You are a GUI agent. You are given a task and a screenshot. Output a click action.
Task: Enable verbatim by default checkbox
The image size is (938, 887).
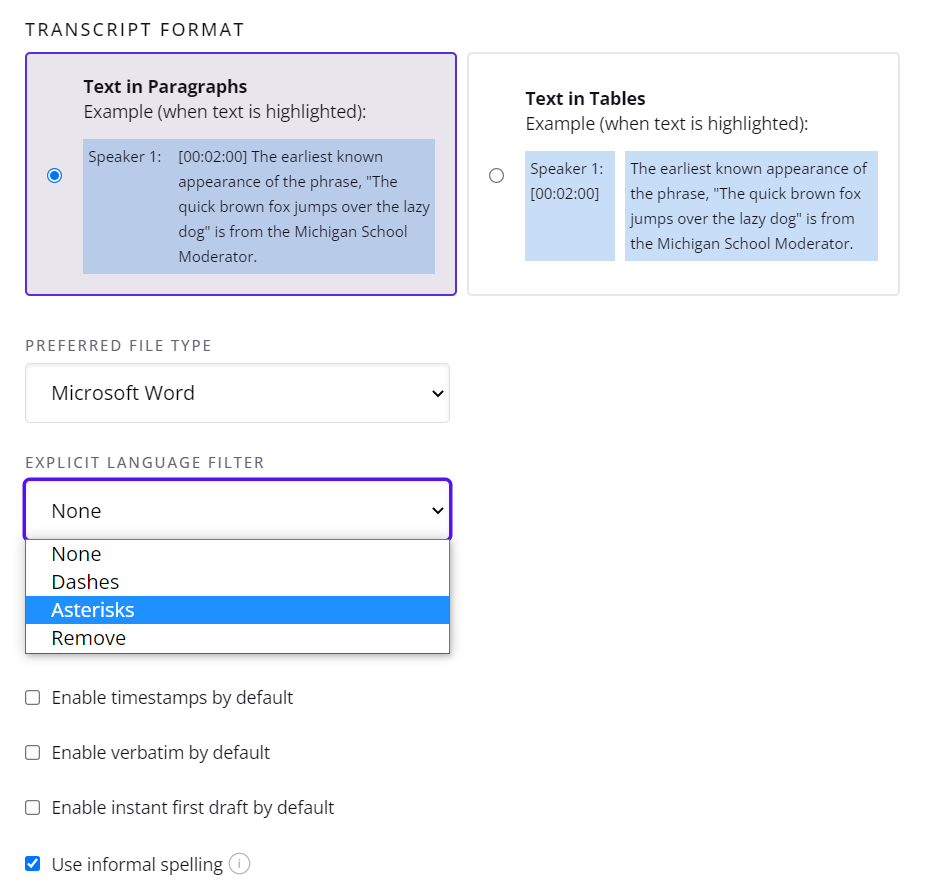[x=33, y=752]
